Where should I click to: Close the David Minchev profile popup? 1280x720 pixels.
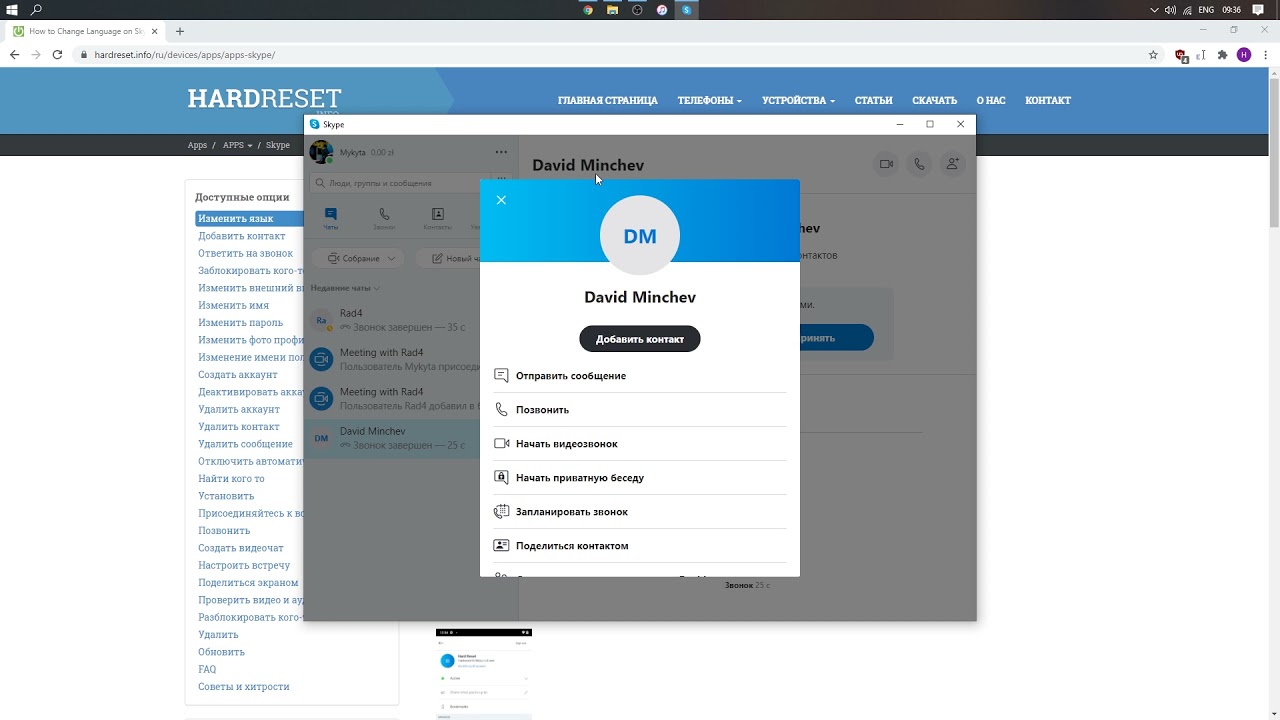(501, 200)
